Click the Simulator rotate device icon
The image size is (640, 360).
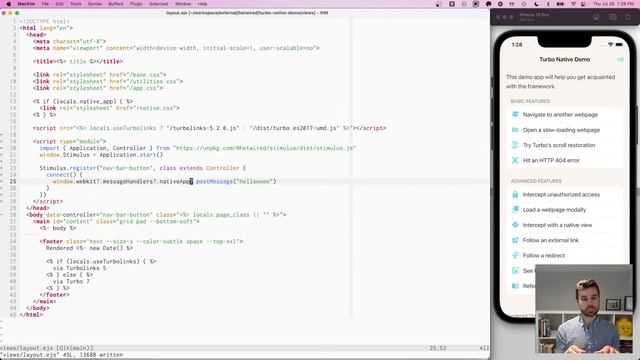[628, 17]
